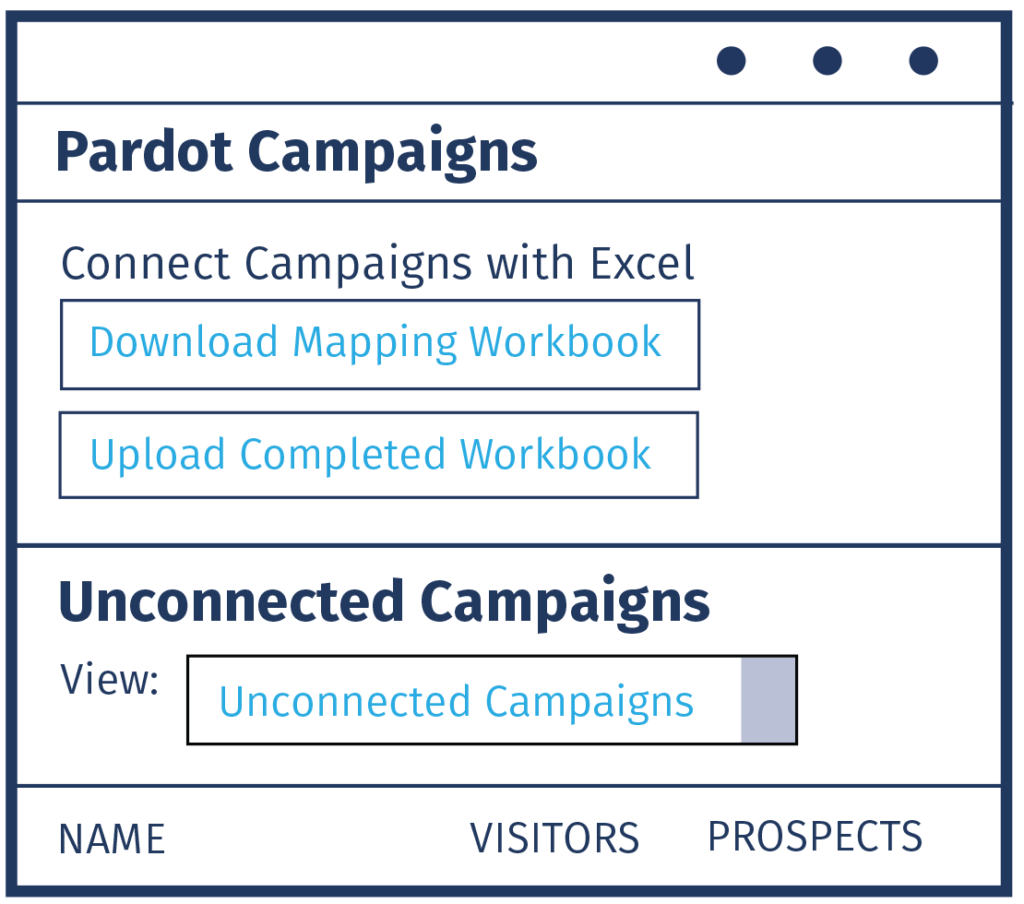Click empty title bar left of the dots

click(350, 61)
